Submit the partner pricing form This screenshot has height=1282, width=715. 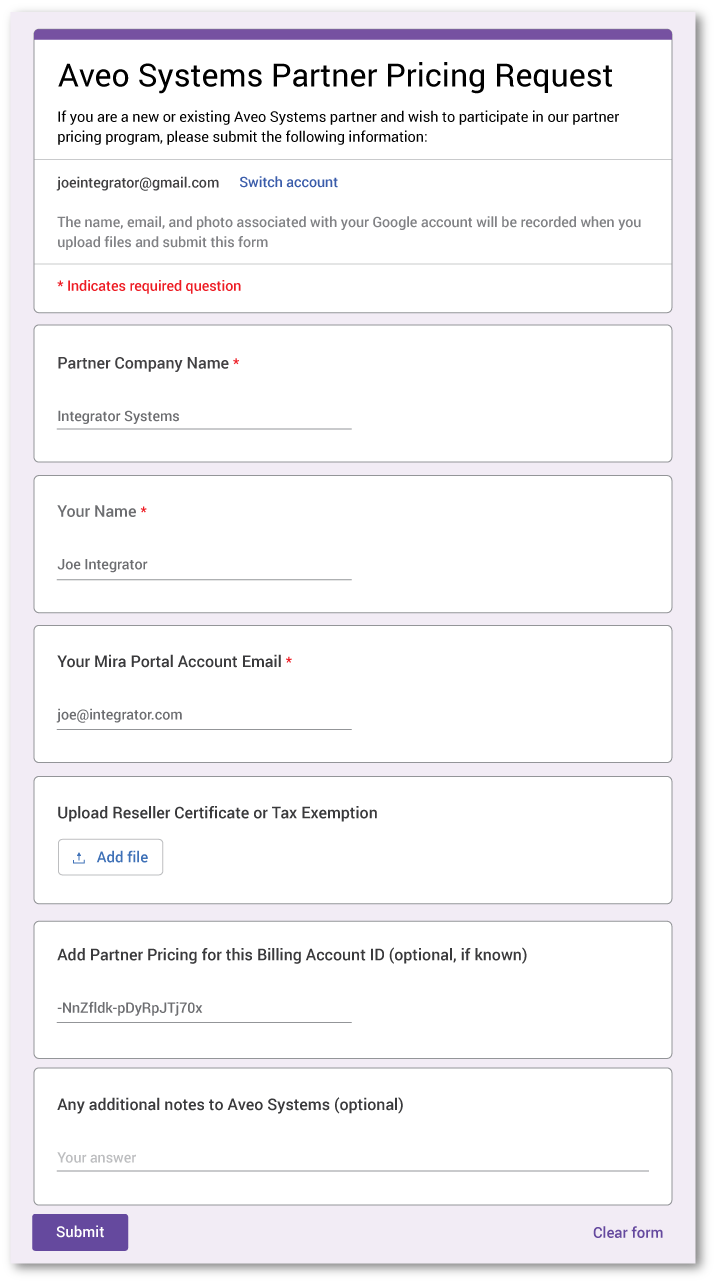[x=80, y=1232]
